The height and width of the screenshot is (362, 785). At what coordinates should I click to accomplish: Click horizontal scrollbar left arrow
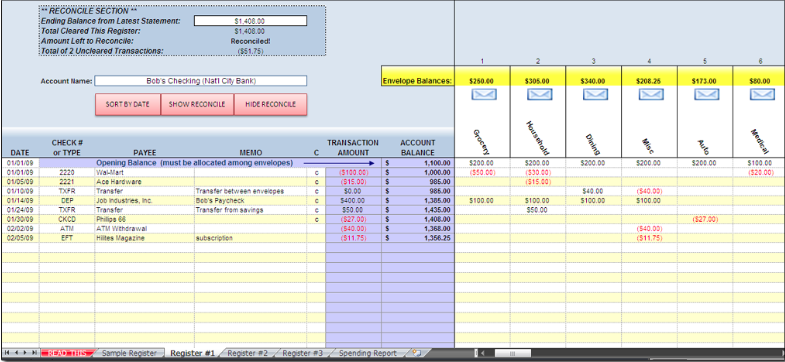482,353
